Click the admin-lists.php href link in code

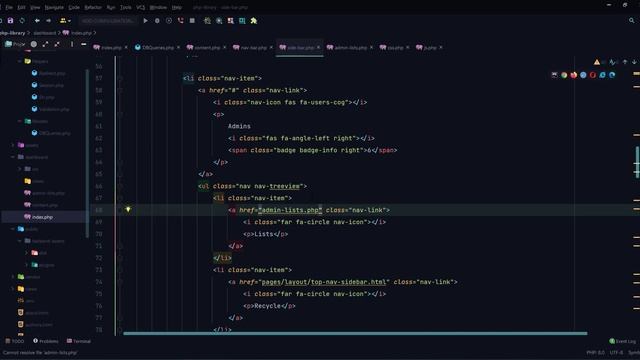[290, 210]
